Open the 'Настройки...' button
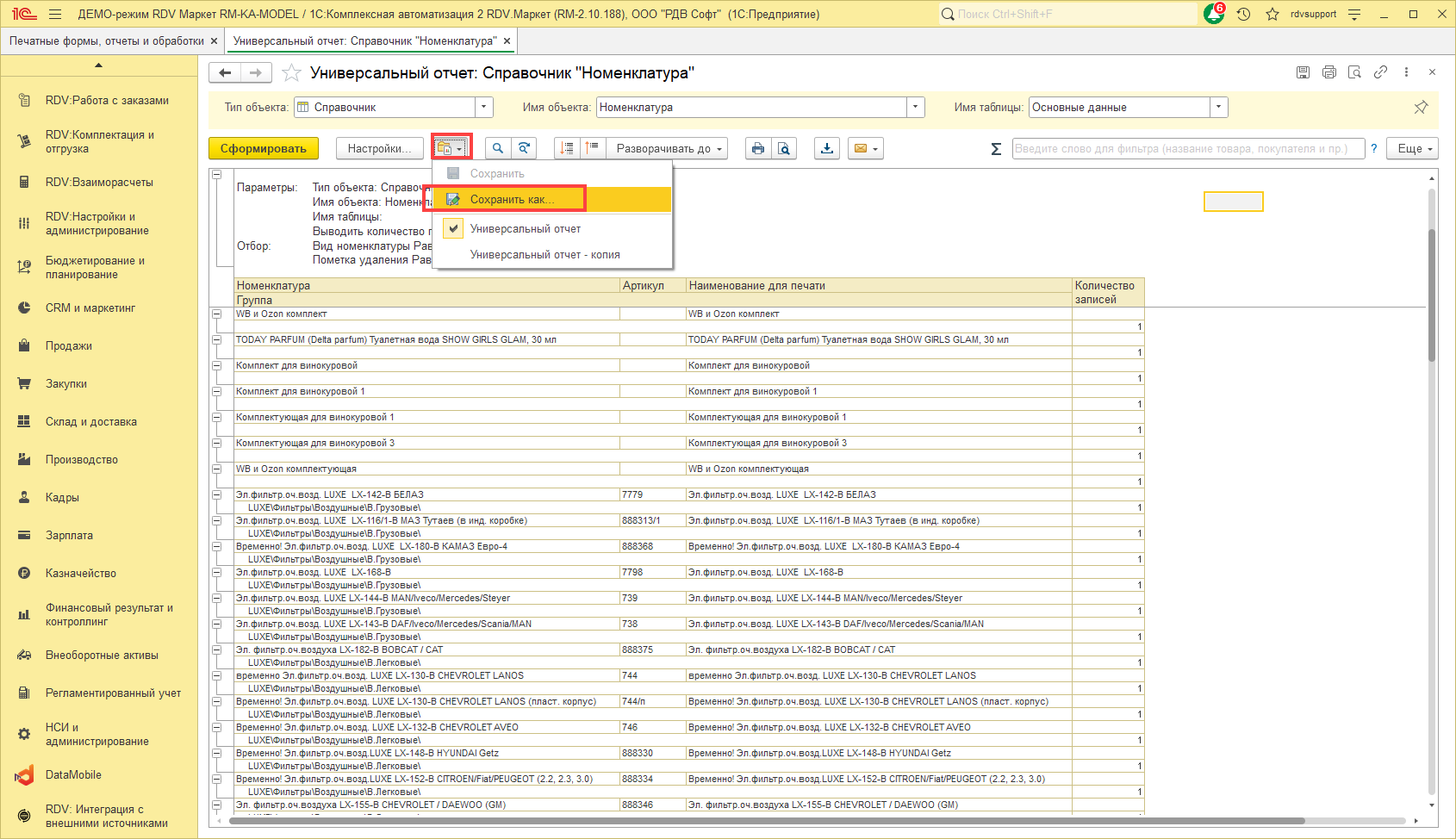The width and height of the screenshot is (1456, 839). (379, 149)
